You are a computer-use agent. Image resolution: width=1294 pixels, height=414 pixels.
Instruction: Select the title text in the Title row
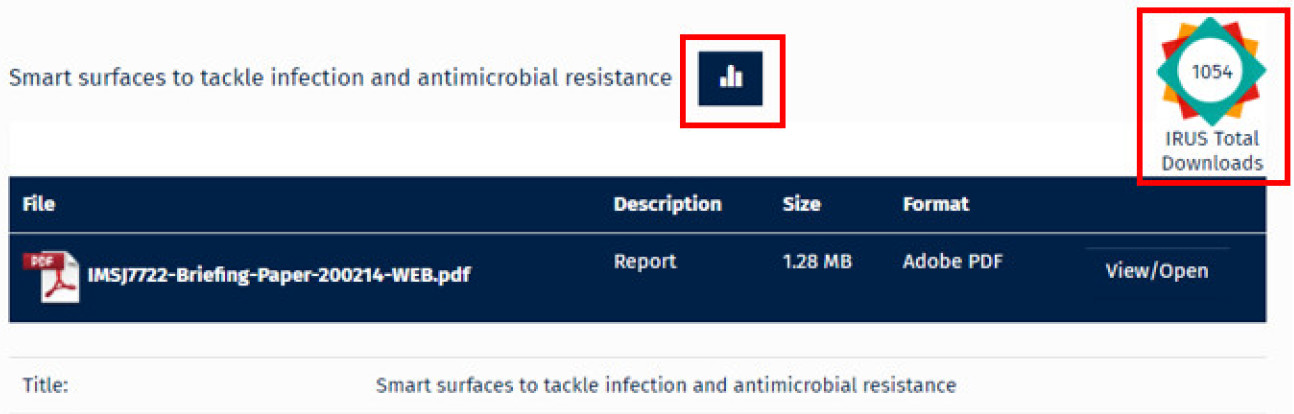(665, 386)
